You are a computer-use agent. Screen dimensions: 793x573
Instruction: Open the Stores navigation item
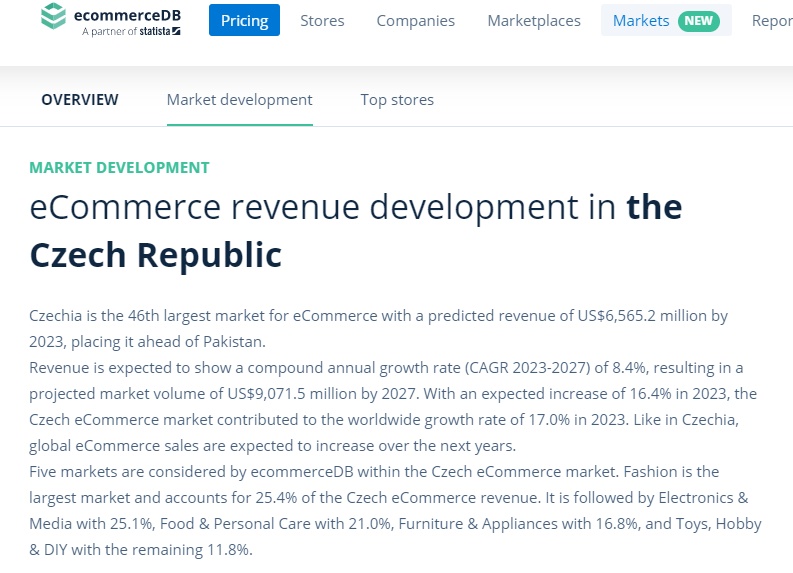pos(322,20)
